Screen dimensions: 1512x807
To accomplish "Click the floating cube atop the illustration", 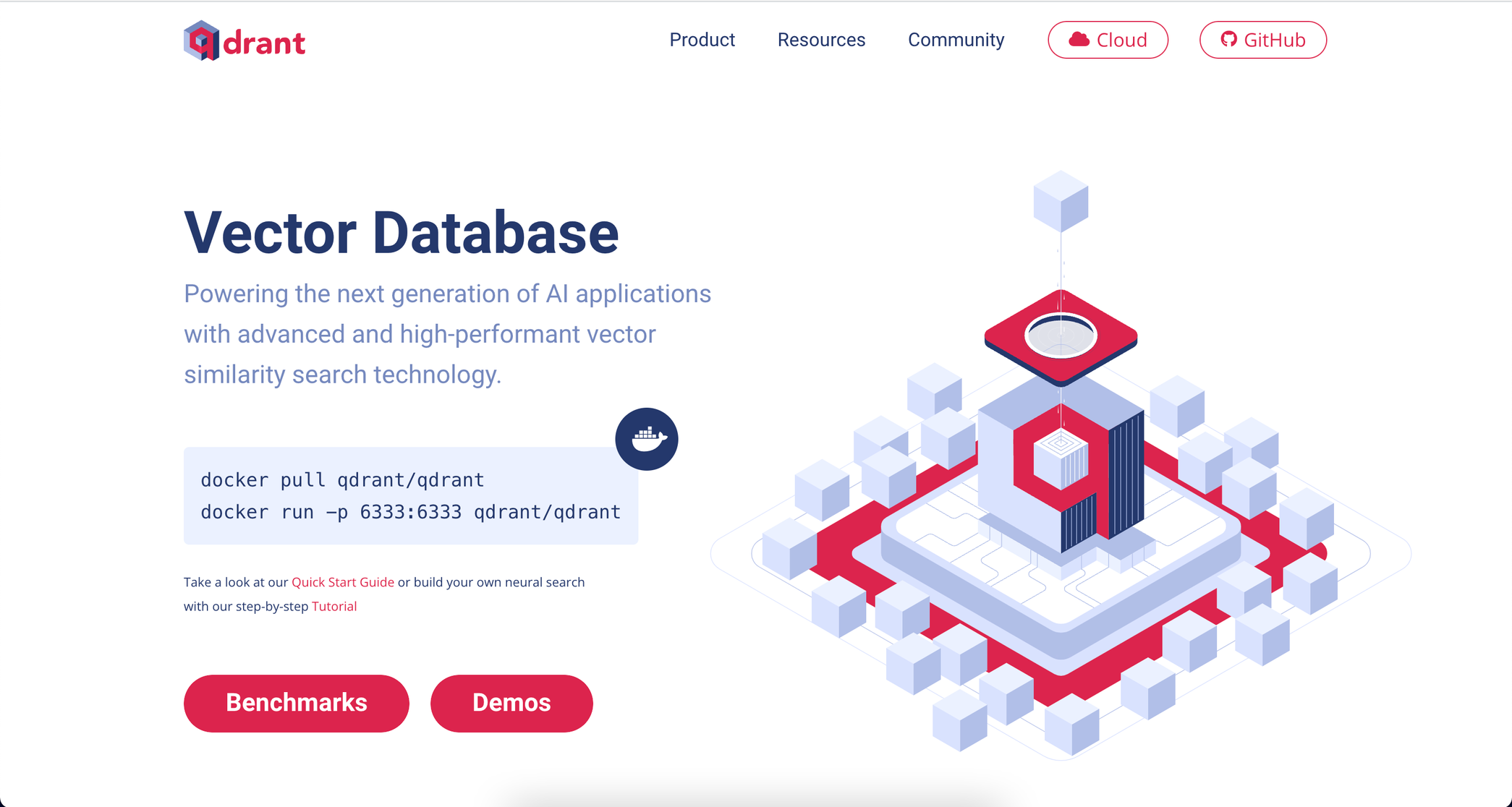I will [x=1061, y=201].
